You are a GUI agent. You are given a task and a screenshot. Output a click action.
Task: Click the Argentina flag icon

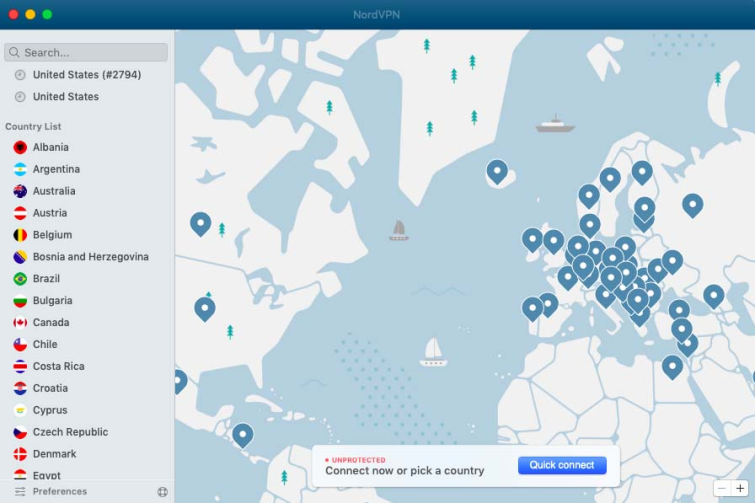pos(20,169)
